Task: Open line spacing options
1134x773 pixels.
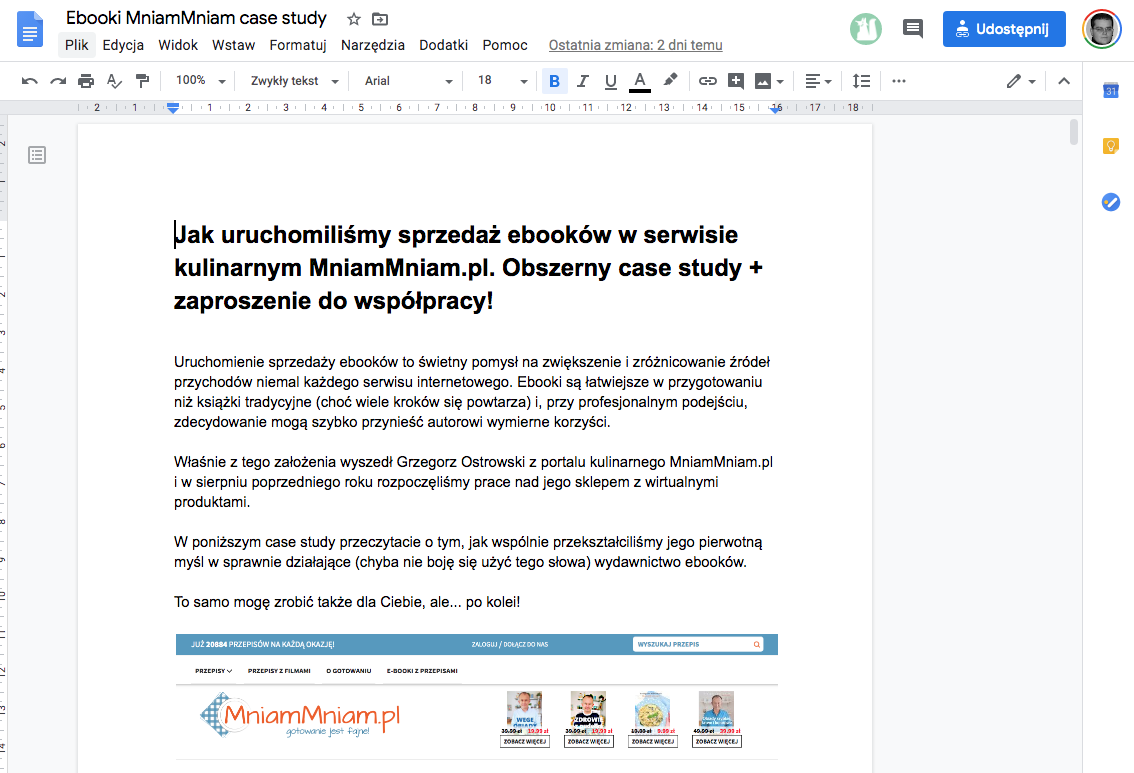Action: click(x=861, y=81)
